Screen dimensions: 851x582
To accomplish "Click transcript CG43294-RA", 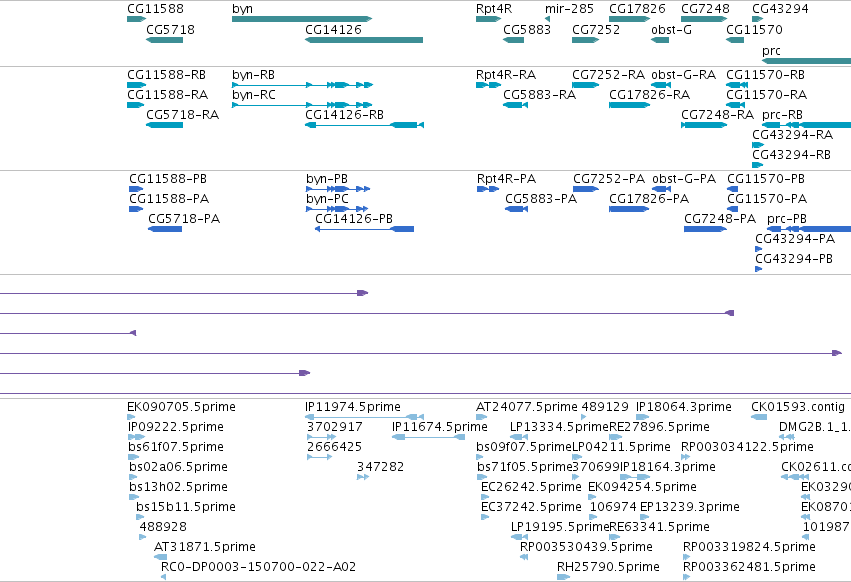I will tap(758, 145).
